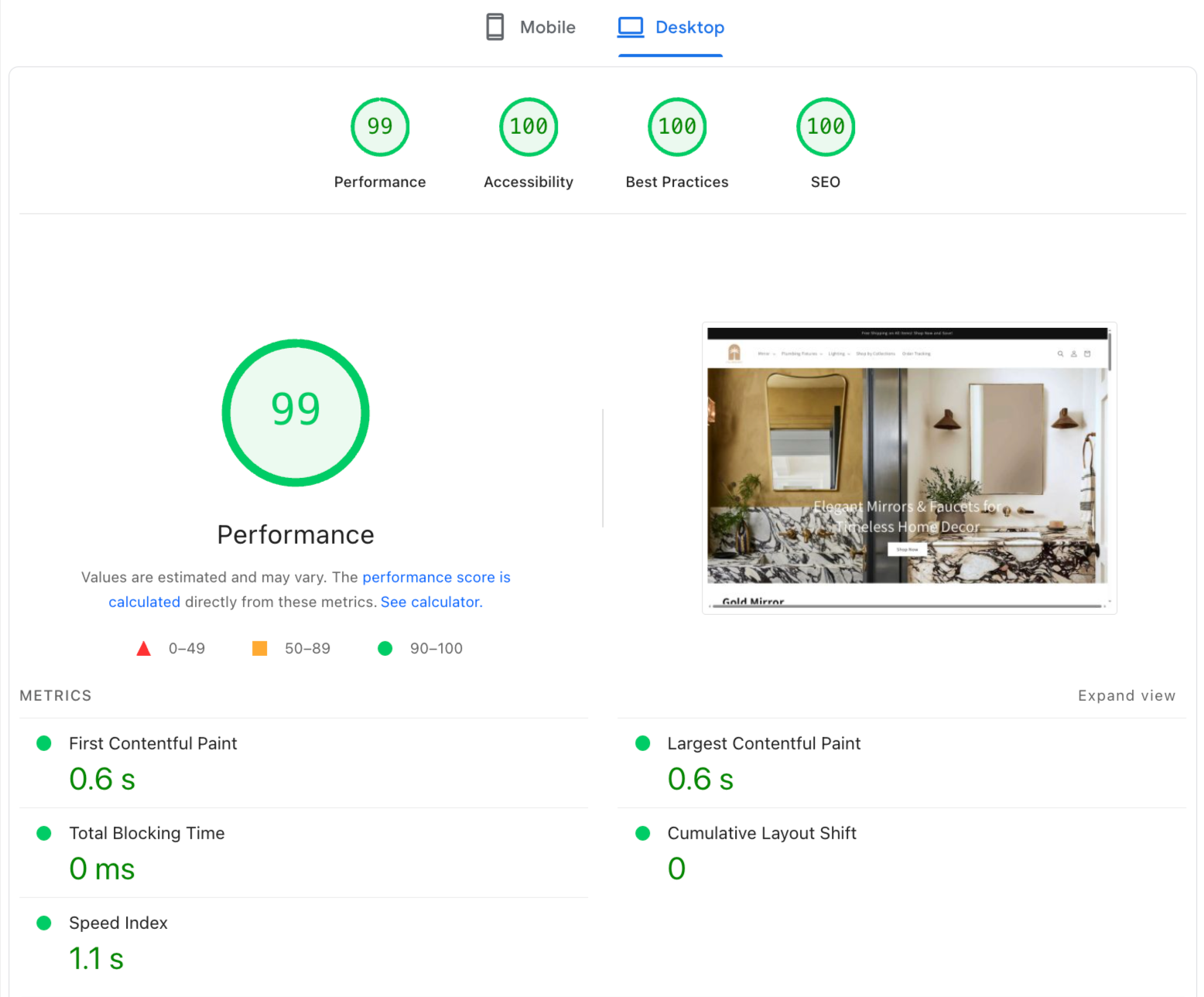Click the SEO 100 score gauge

pos(826,127)
